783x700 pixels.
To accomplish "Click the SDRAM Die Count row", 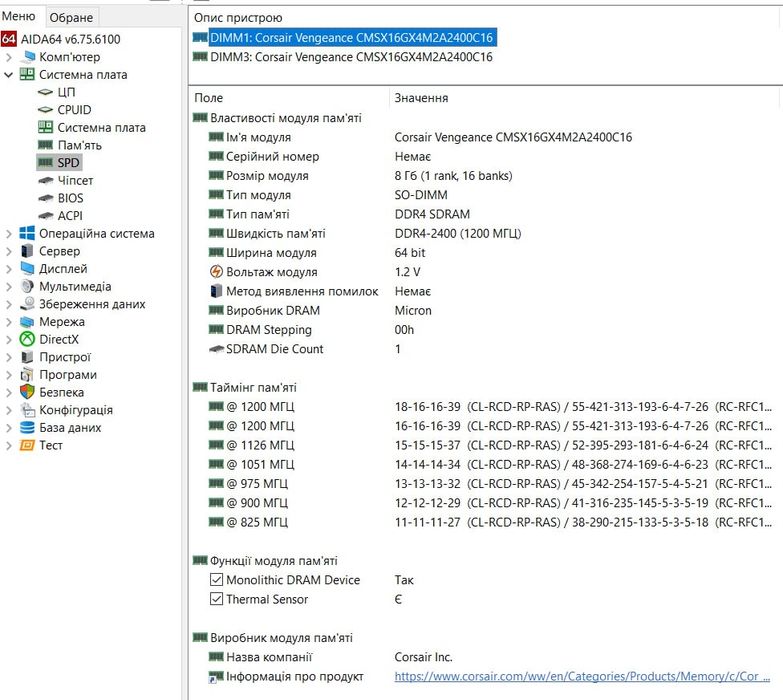I will click(x=484, y=349).
